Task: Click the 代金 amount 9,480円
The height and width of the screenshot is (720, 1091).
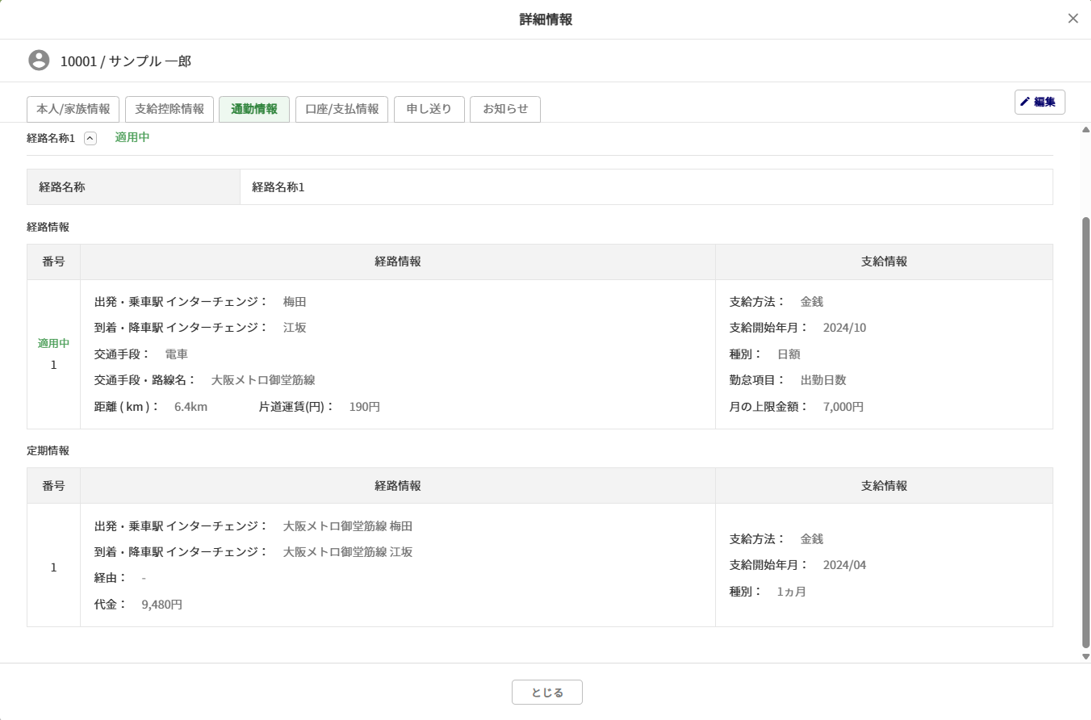Action: tap(162, 605)
